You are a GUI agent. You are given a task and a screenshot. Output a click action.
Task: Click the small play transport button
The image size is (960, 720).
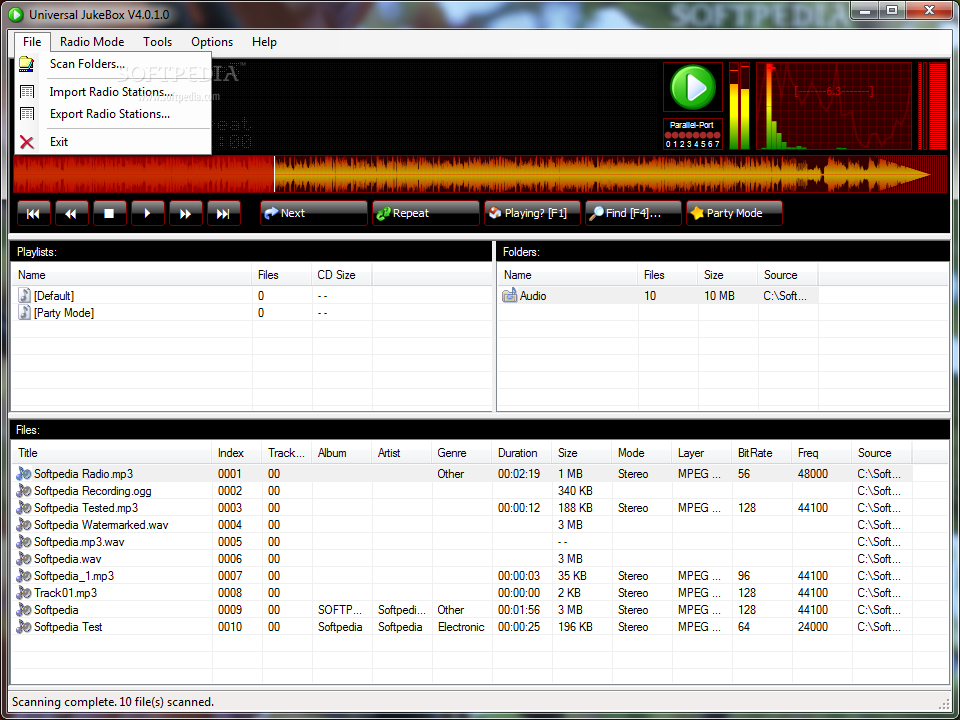148,214
